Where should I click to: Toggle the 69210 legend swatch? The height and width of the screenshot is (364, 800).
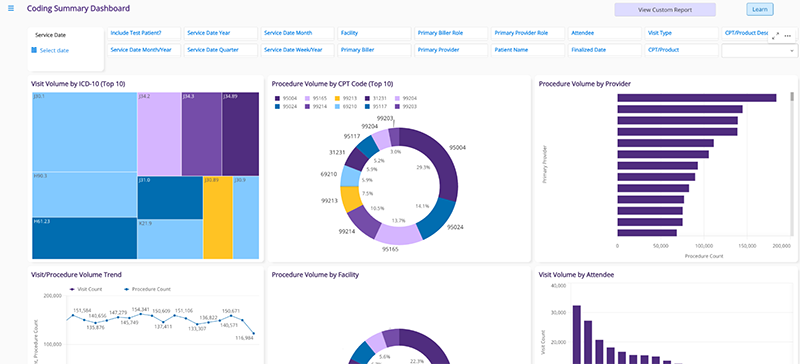point(337,107)
